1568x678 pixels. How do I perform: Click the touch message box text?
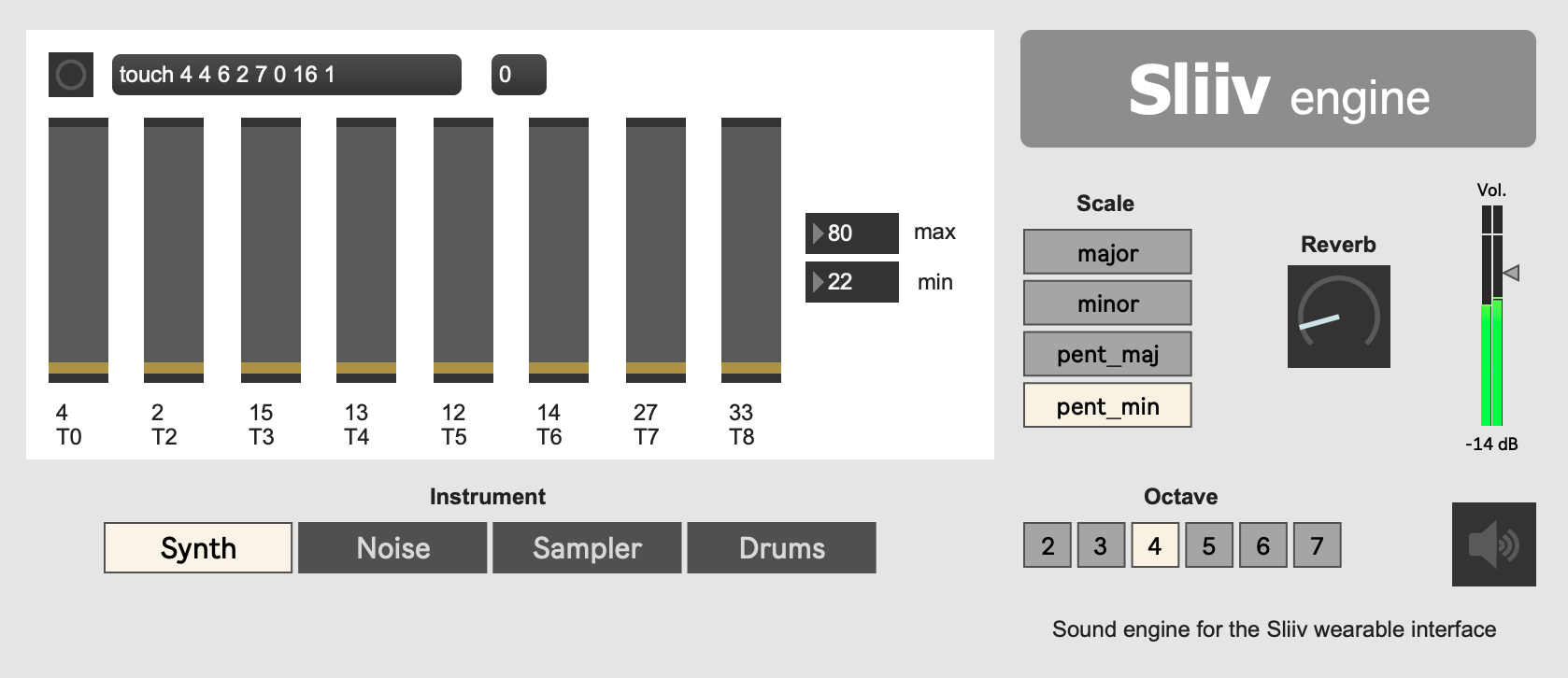coord(287,75)
